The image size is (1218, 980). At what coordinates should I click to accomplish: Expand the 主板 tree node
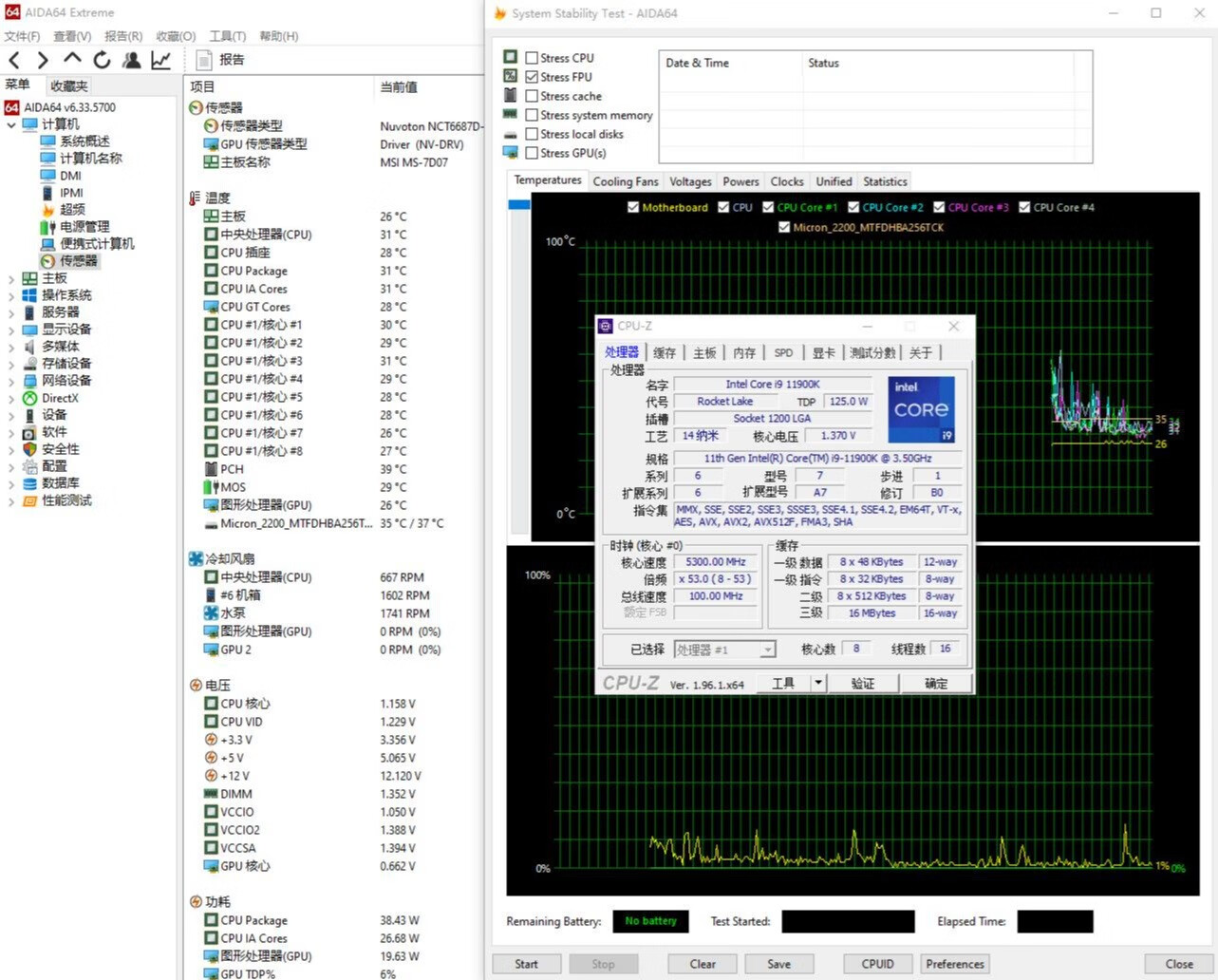pos(10,278)
